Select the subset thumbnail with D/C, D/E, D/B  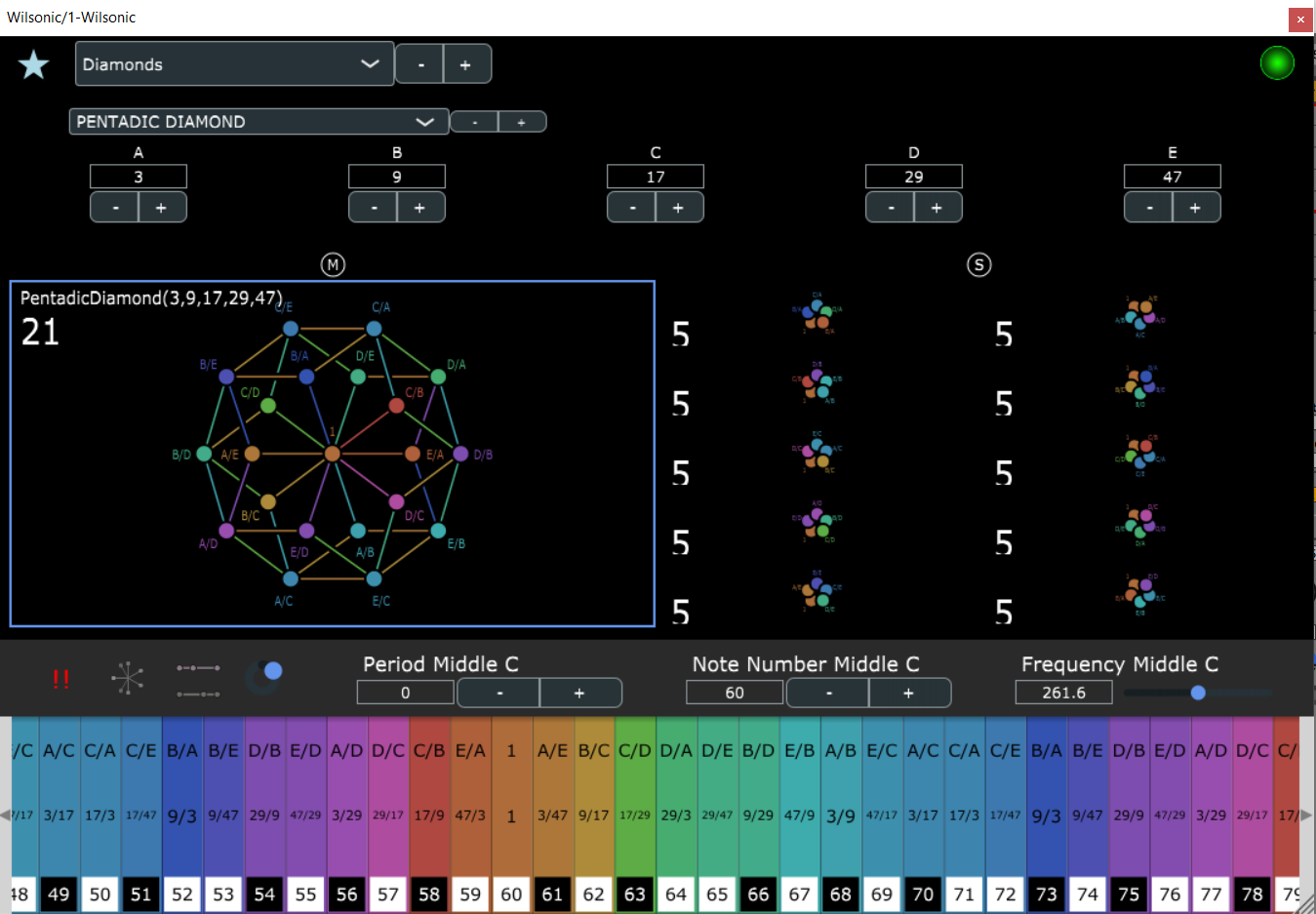[x=1139, y=525]
